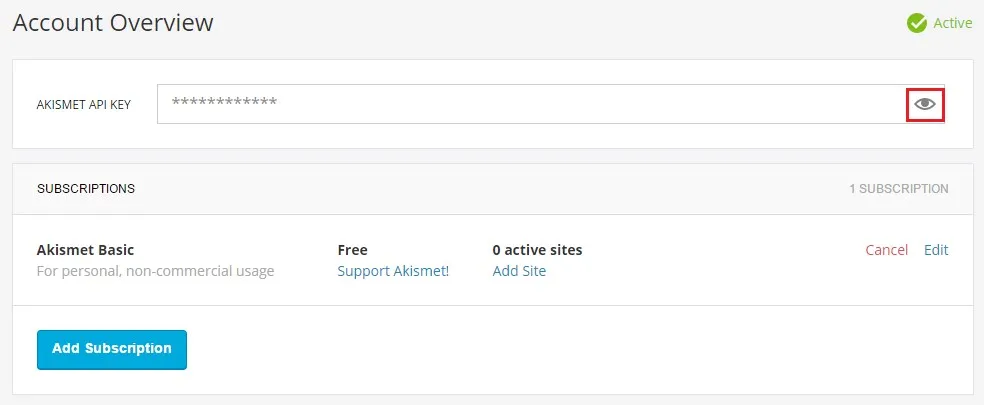The width and height of the screenshot is (984, 405).
Task: Click the SUBSCRIPTIONS section header
Action: tap(86, 188)
